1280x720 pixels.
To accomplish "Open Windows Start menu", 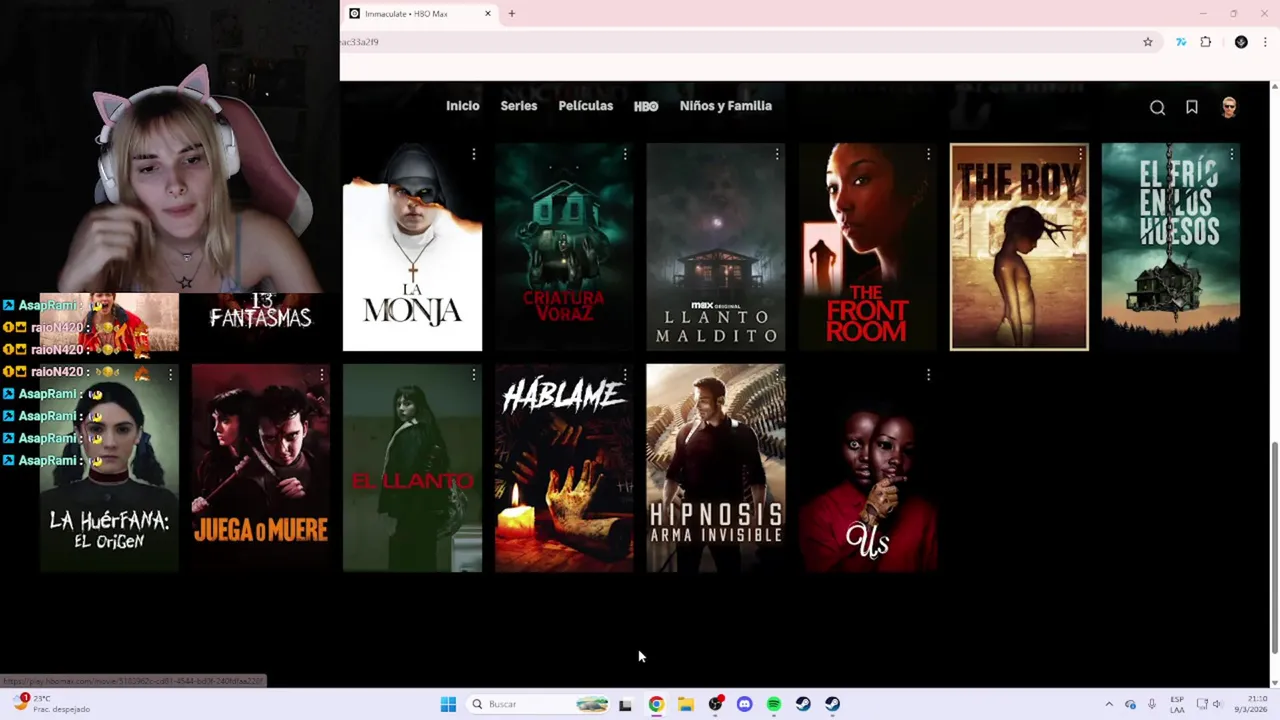I will (x=448, y=704).
